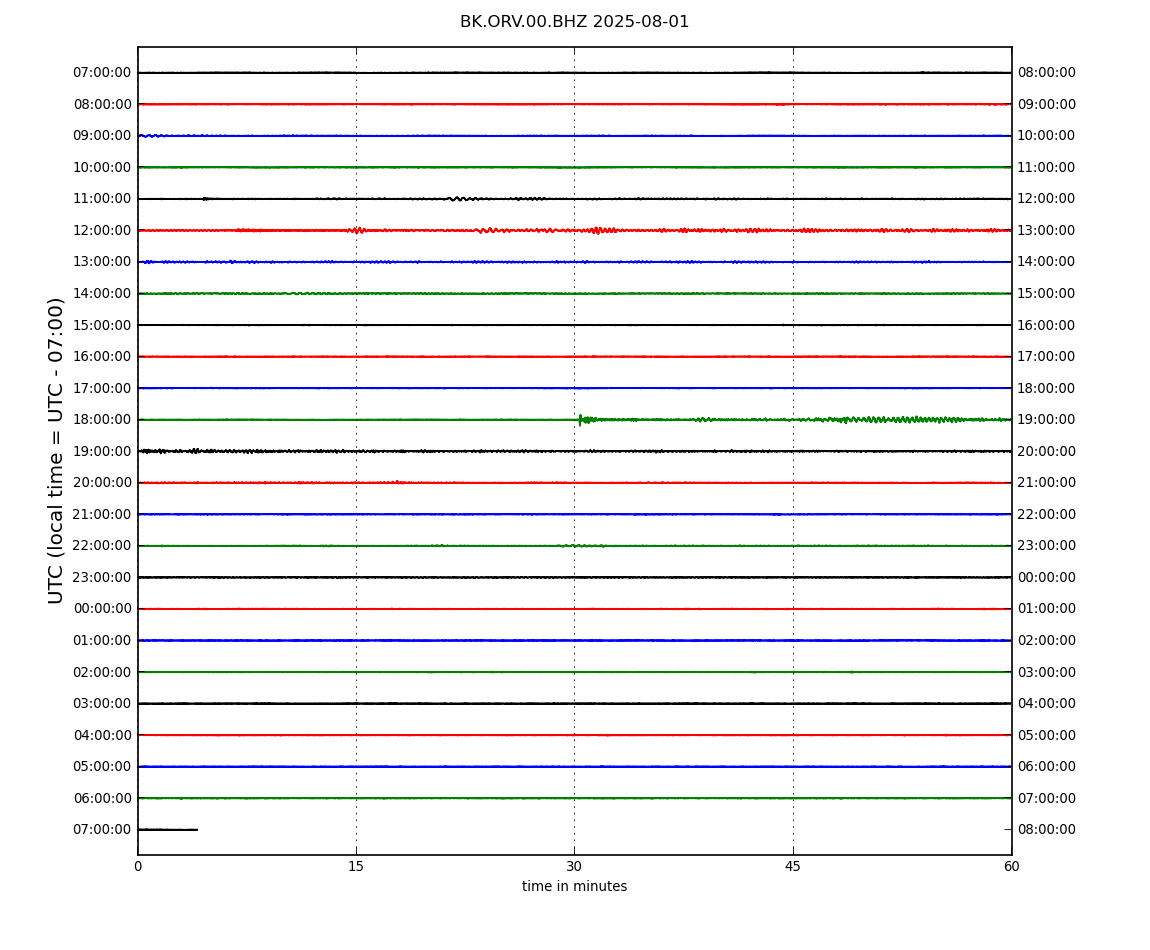Click the left-axis UTC label 16:00:00

[x=102, y=357]
